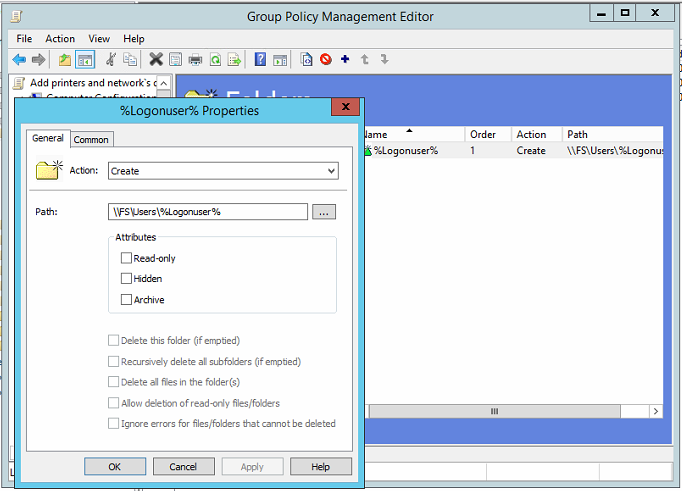The image size is (682, 491).
Task: Click the Help button in dialog
Action: click(x=321, y=467)
